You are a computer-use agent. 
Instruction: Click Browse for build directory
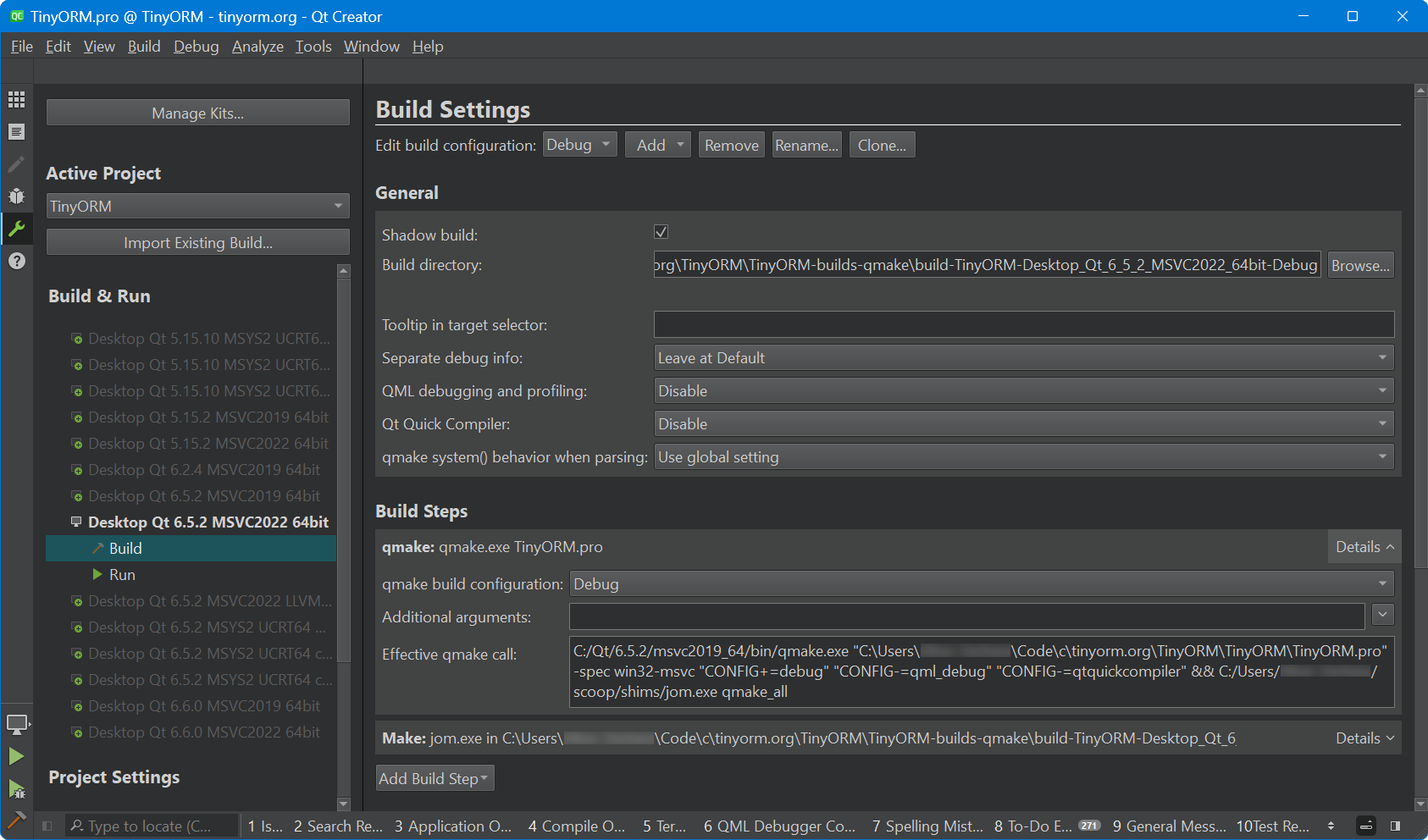coord(1360,265)
